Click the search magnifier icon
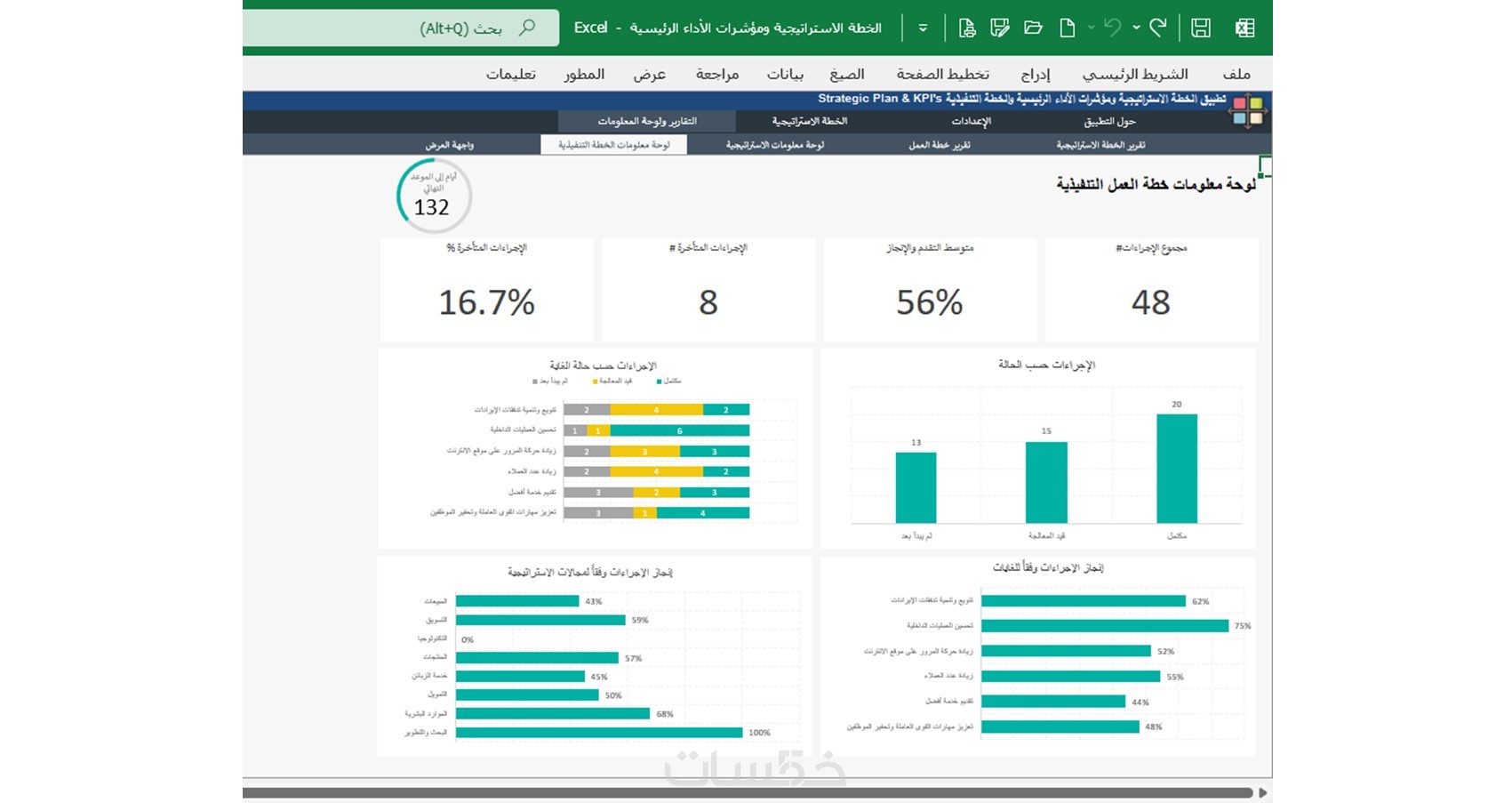 pos(527,28)
